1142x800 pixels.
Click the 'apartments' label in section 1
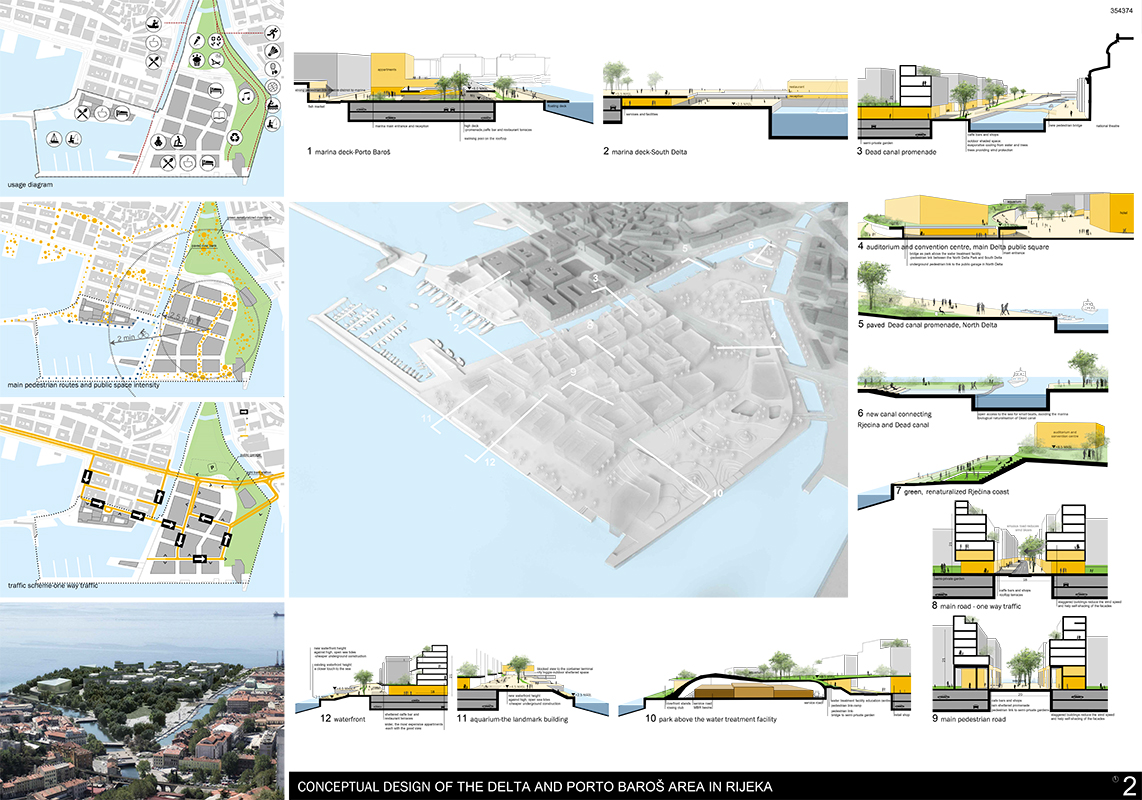tap(387, 70)
